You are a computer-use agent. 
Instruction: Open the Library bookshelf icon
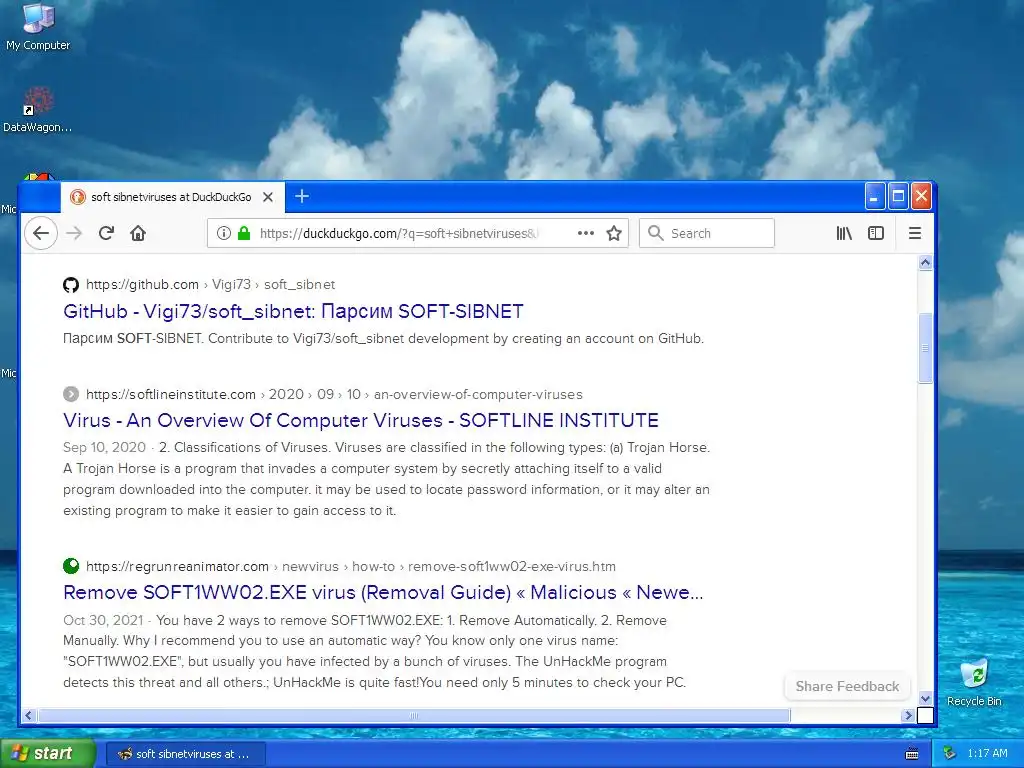(x=844, y=233)
